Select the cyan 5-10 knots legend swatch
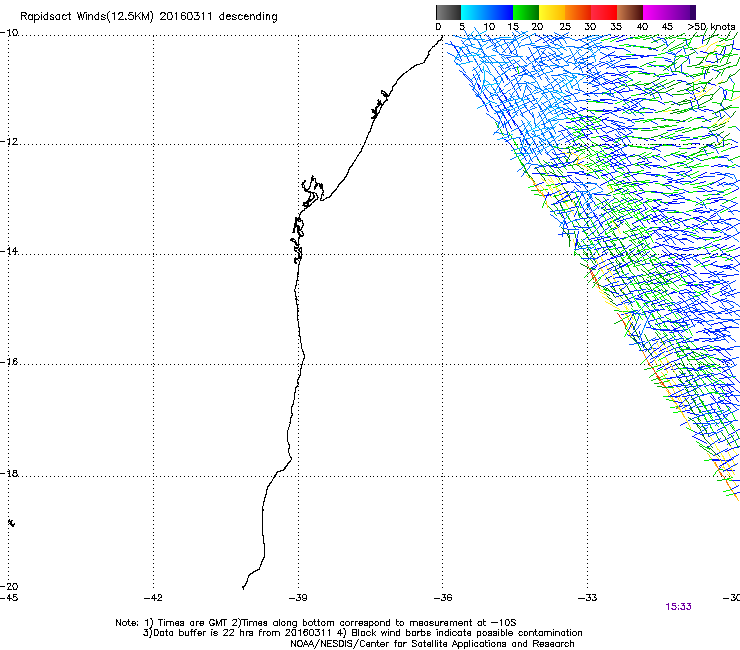This screenshot has width=740, height=650. 474,12
